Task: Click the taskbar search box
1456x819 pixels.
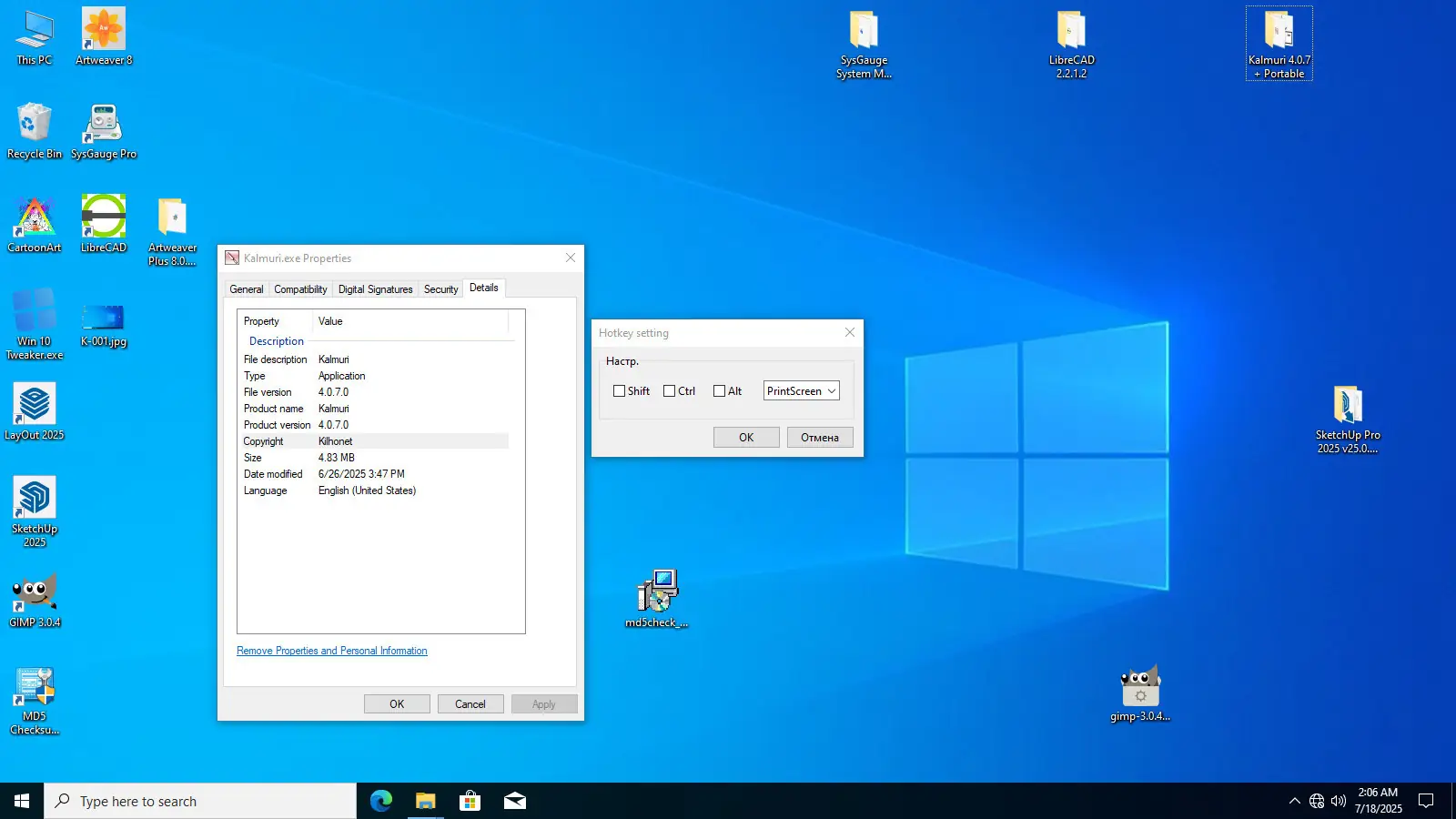Action: [200, 801]
